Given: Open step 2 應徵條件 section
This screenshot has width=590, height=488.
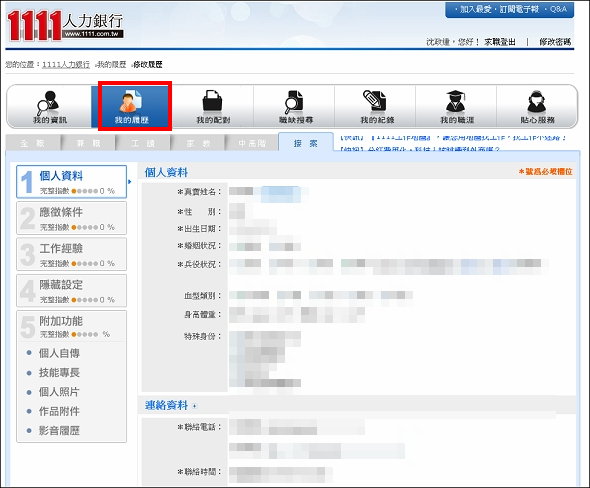Looking at the screenshot, I should pyautogui.click(x=71, y=218).
